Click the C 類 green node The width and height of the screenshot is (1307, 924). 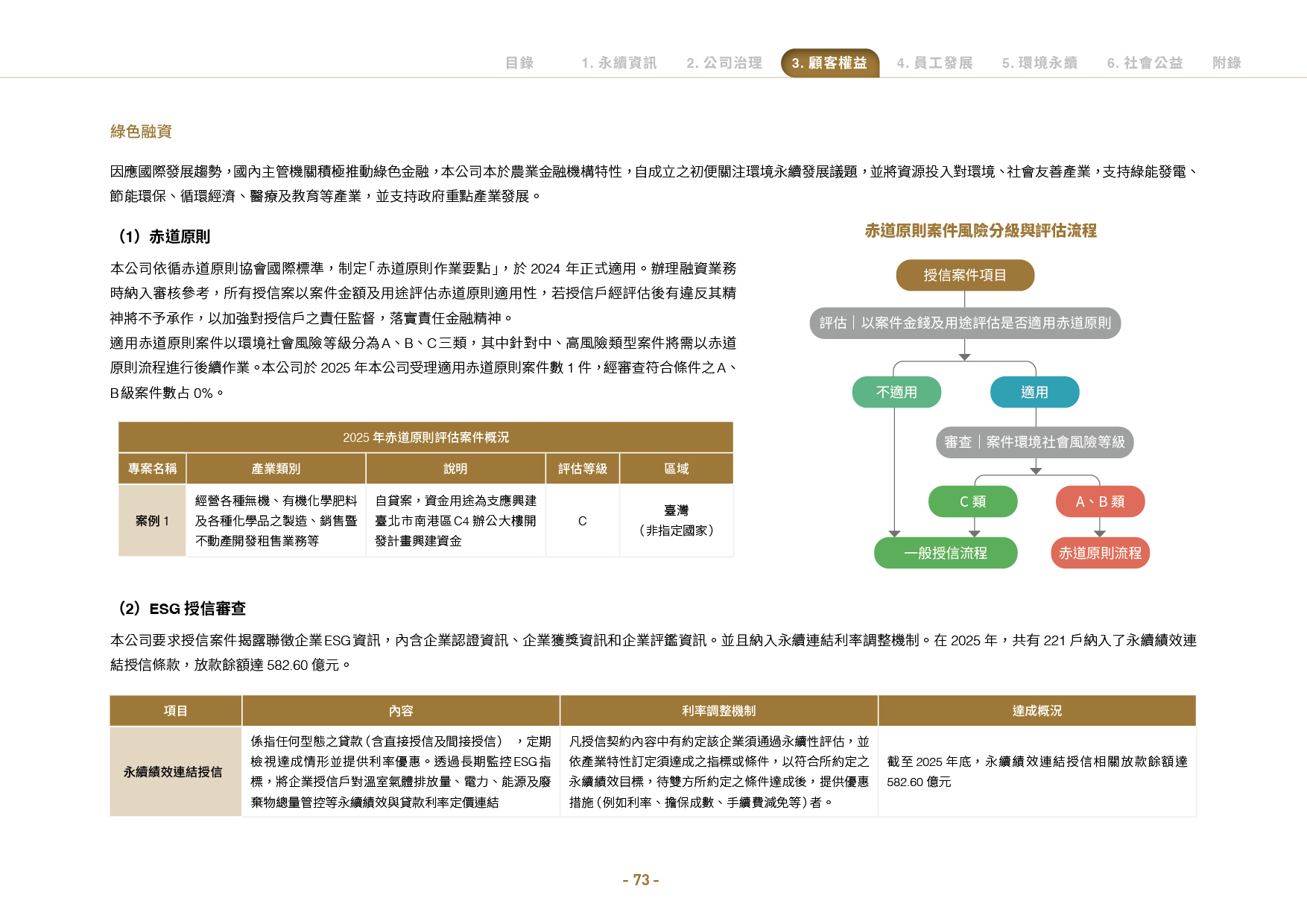pos(972,501)
